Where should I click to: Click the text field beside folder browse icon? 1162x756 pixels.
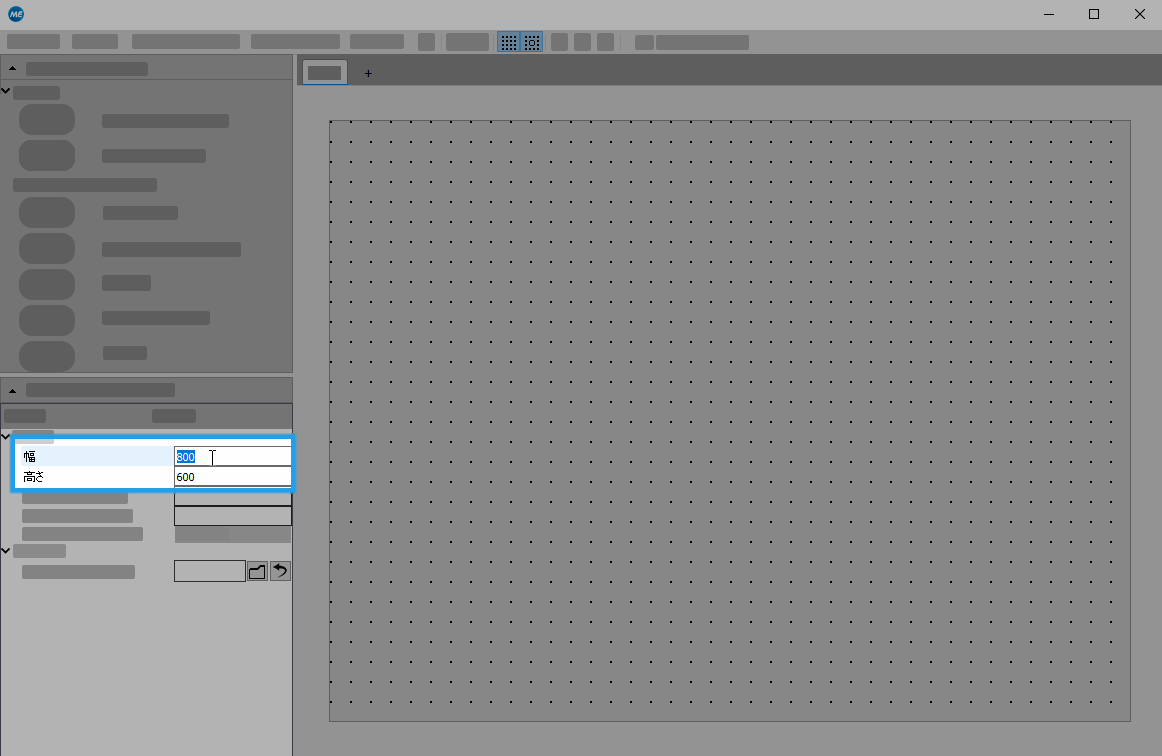tap(209, 571)
